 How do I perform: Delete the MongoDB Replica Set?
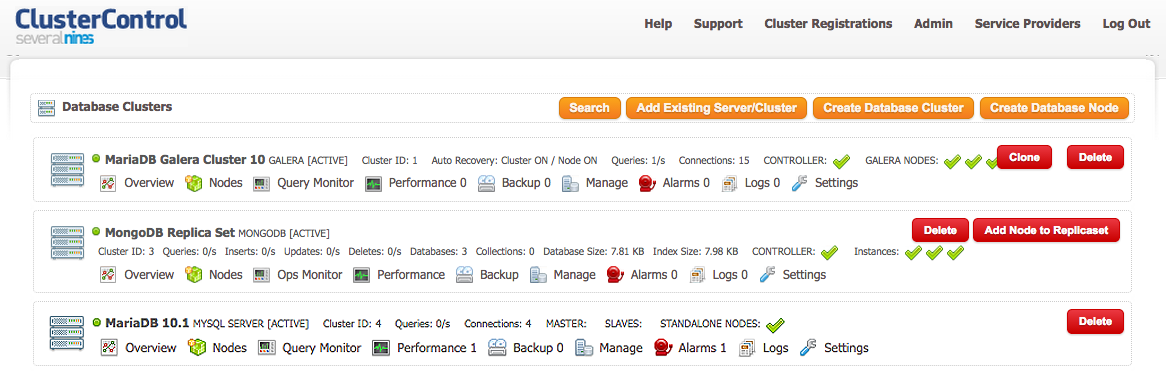(x=940, y=230)
